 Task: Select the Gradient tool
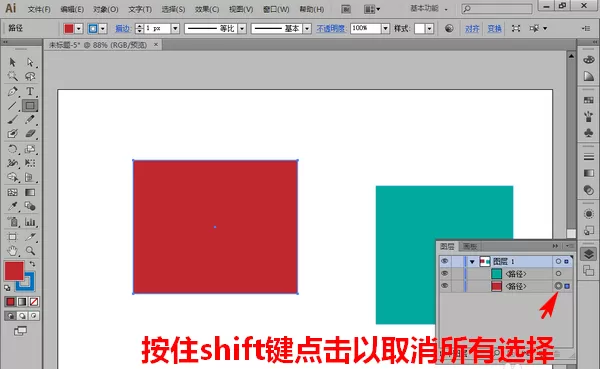coord(30,192)
